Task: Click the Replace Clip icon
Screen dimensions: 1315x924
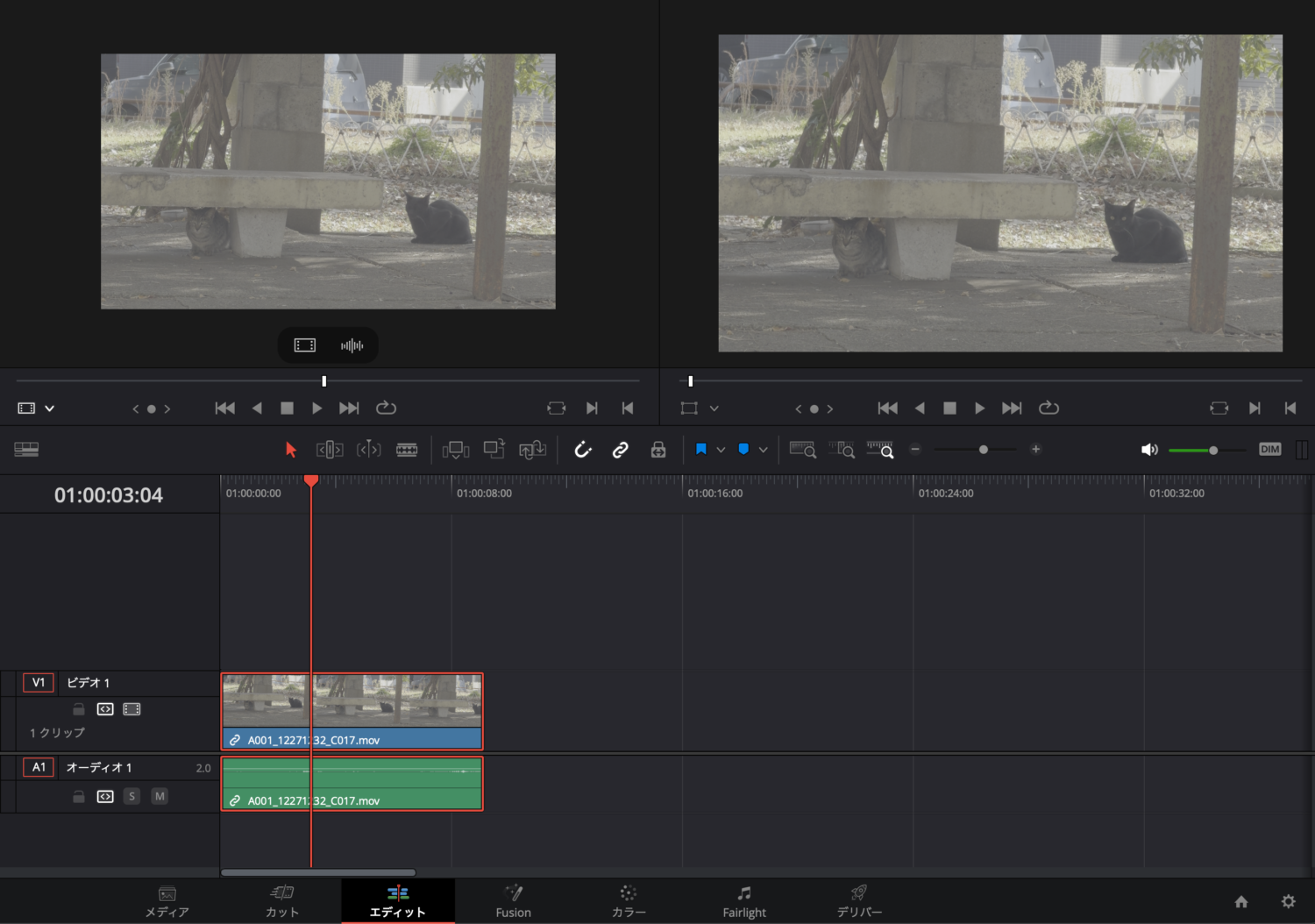Action: 532,450
